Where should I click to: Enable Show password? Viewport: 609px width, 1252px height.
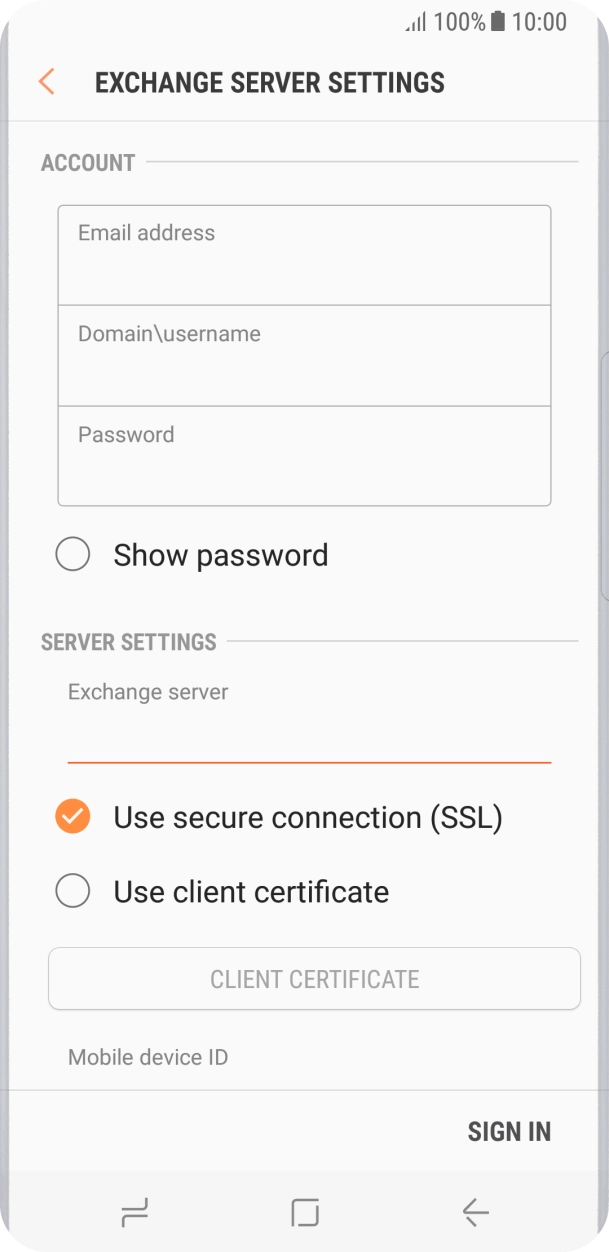coord(72,554)
